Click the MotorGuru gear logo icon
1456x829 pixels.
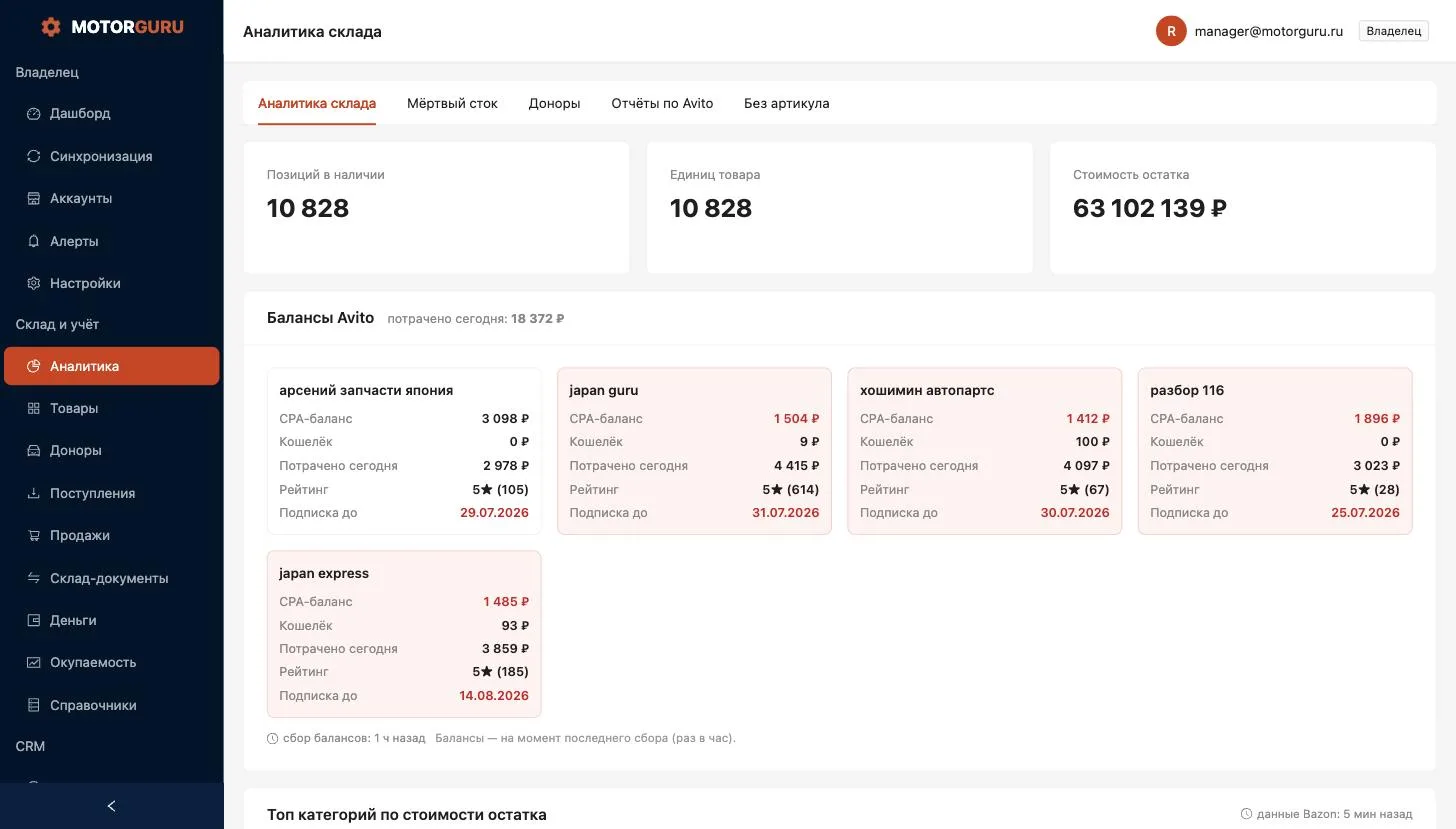pyautogui.click(x=51, y=27)
